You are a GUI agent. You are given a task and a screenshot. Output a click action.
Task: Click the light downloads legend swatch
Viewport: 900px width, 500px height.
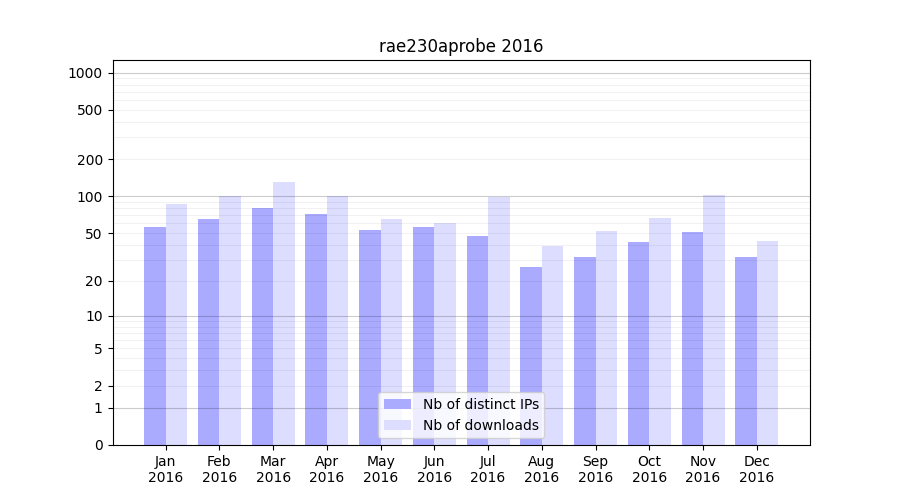(397, 425)
